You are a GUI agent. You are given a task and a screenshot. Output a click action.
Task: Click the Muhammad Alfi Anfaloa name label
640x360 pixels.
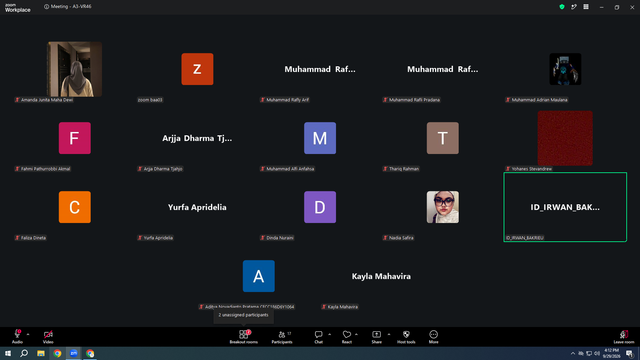click(x=287, y=169)
